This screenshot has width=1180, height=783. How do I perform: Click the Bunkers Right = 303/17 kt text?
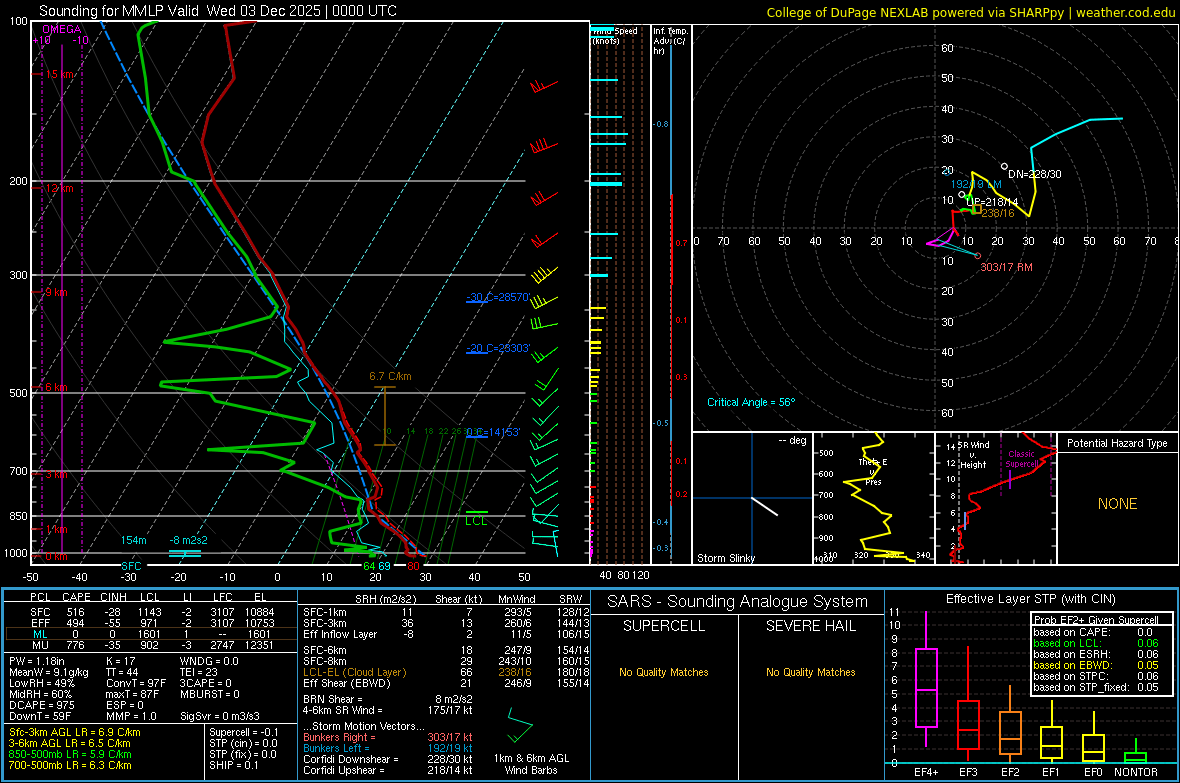[388, 737]
